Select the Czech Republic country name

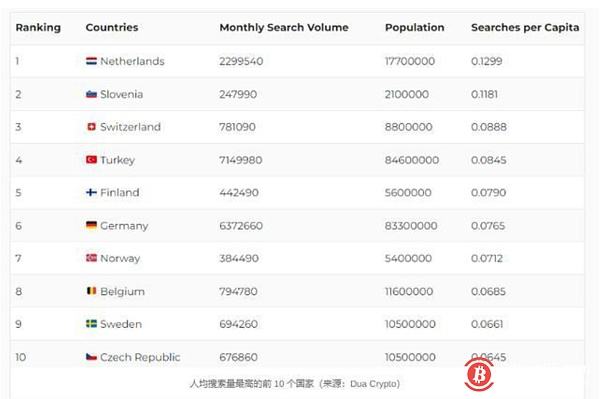(x=140, y=357)
